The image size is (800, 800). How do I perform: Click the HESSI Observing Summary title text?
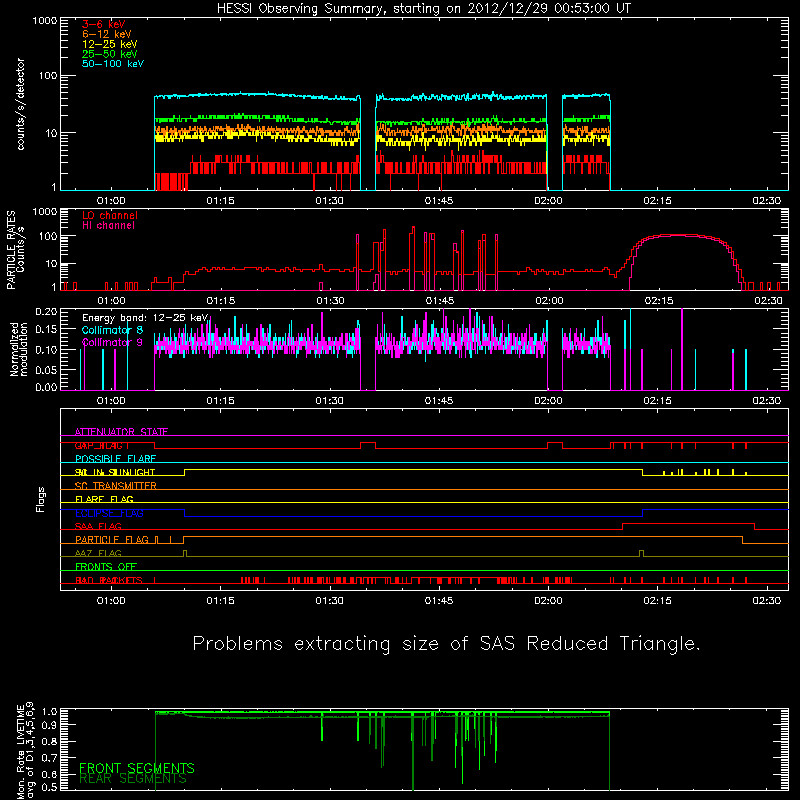coord(423,9)
